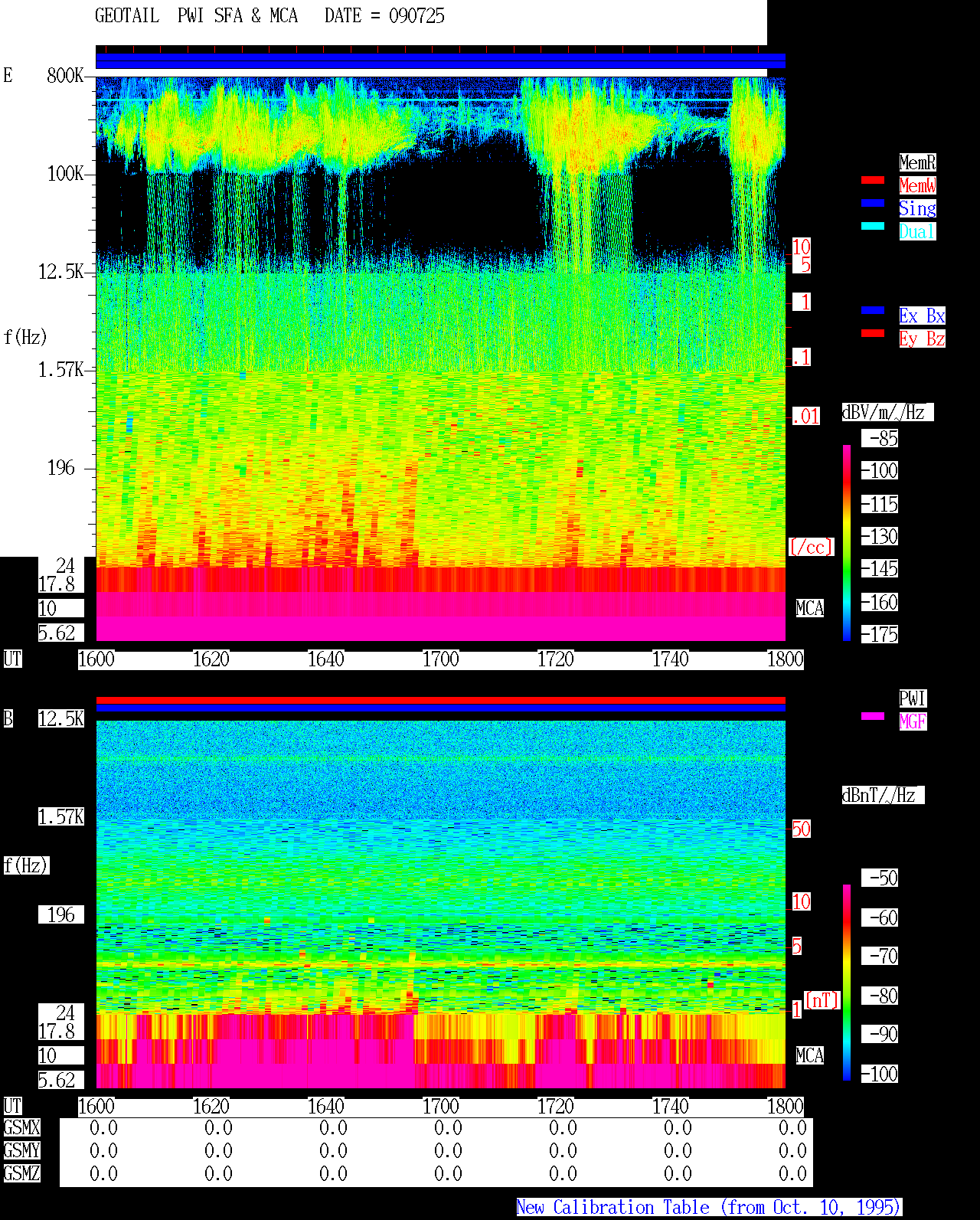The image size is (980, 1220).
Task: Click the red MemW legend swatch
Action: tap(873, 180)
